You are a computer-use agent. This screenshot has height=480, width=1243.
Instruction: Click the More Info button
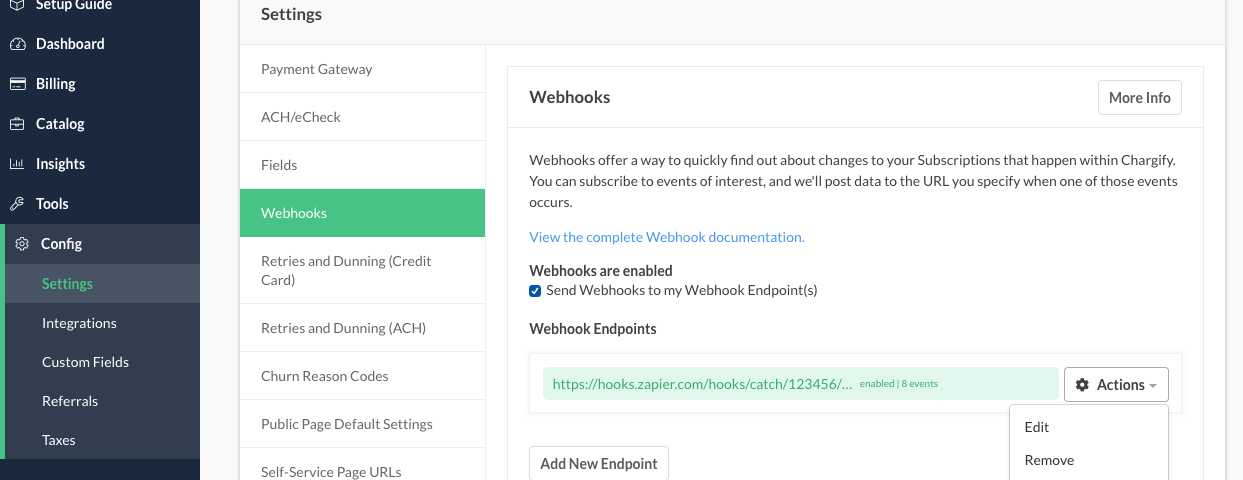point(1140,98)
